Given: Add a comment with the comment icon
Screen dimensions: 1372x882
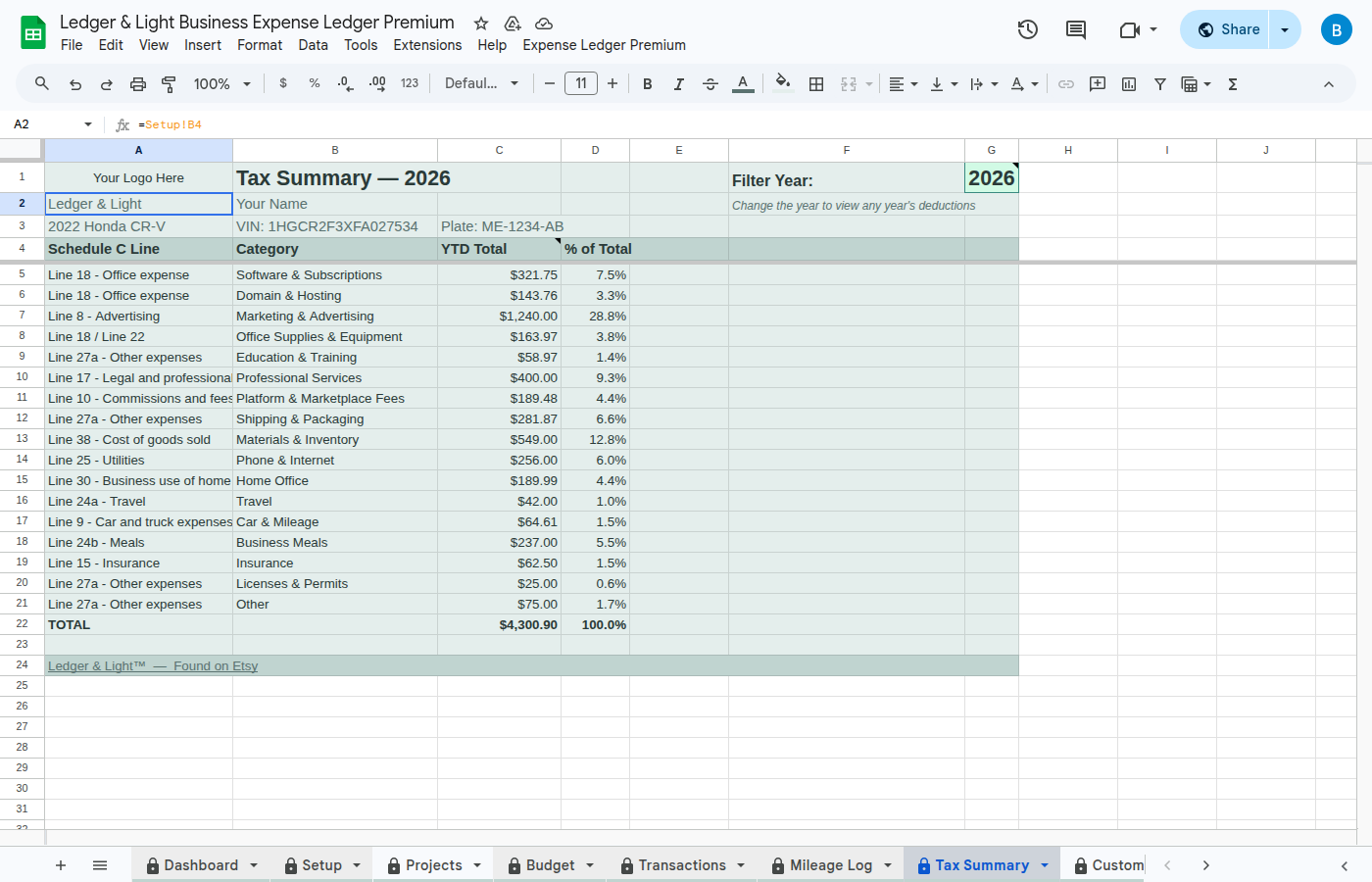Looking at the screenshot, I should coord(1098,84).
